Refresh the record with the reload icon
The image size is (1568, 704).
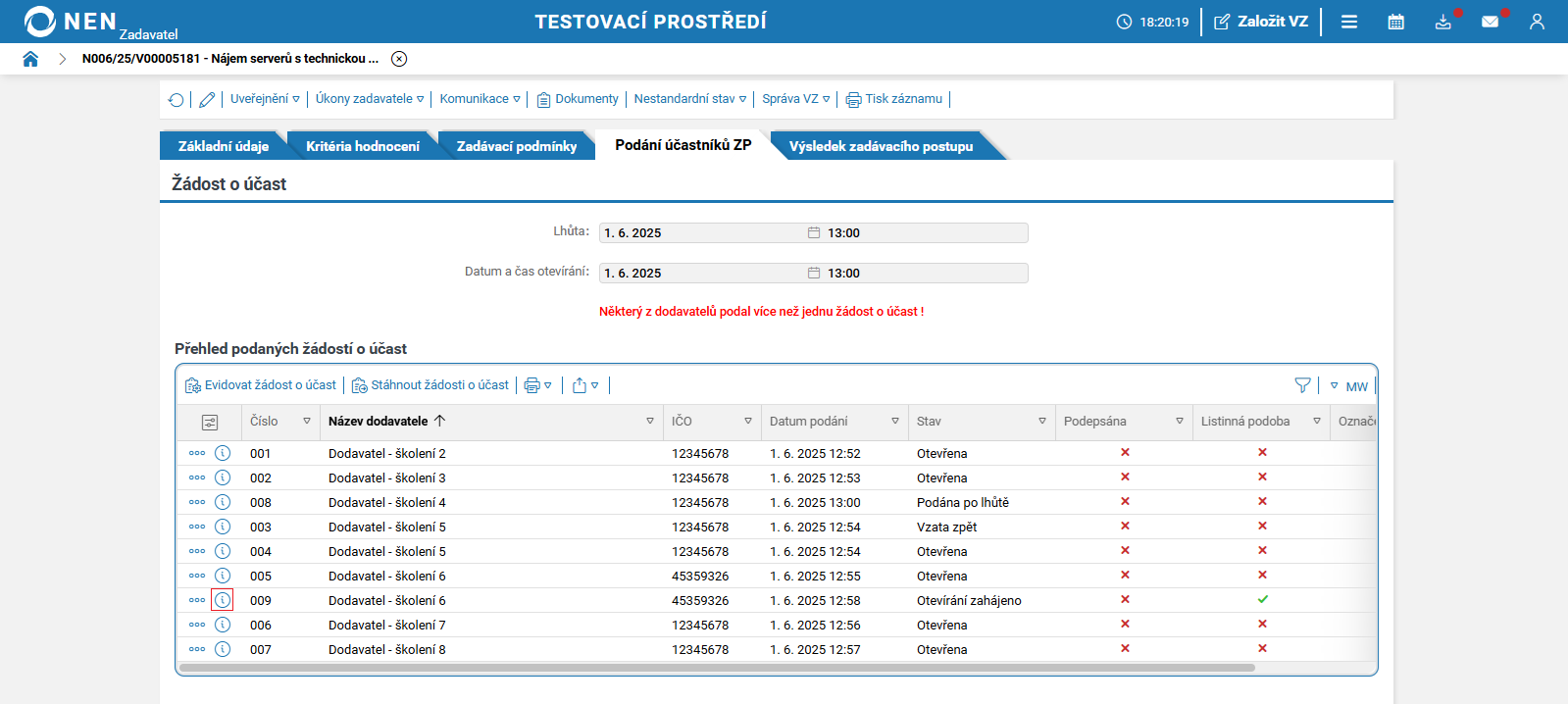[177, 100]
